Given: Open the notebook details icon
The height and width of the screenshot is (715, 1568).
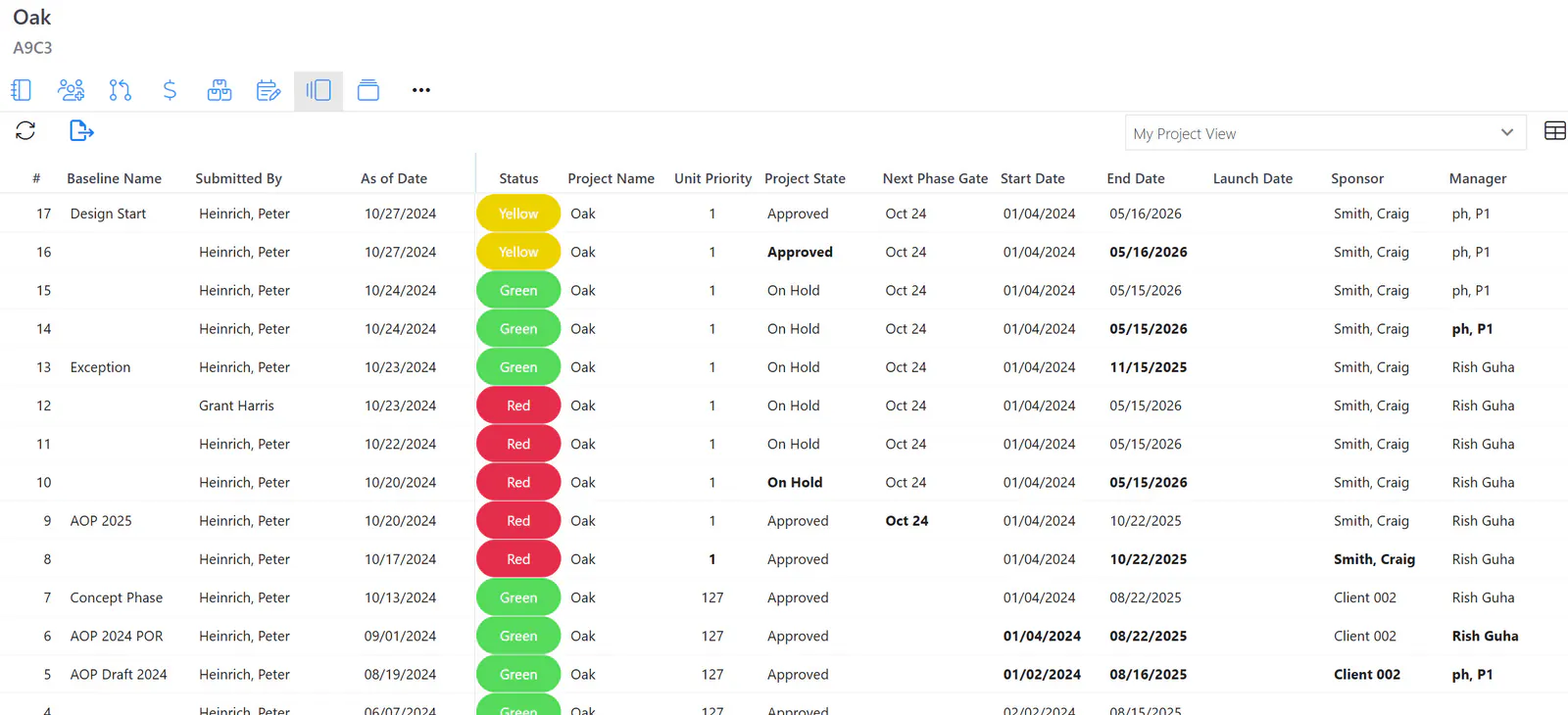Looking at the screenshot, I should pyautogui.click(x=22, y=90).
